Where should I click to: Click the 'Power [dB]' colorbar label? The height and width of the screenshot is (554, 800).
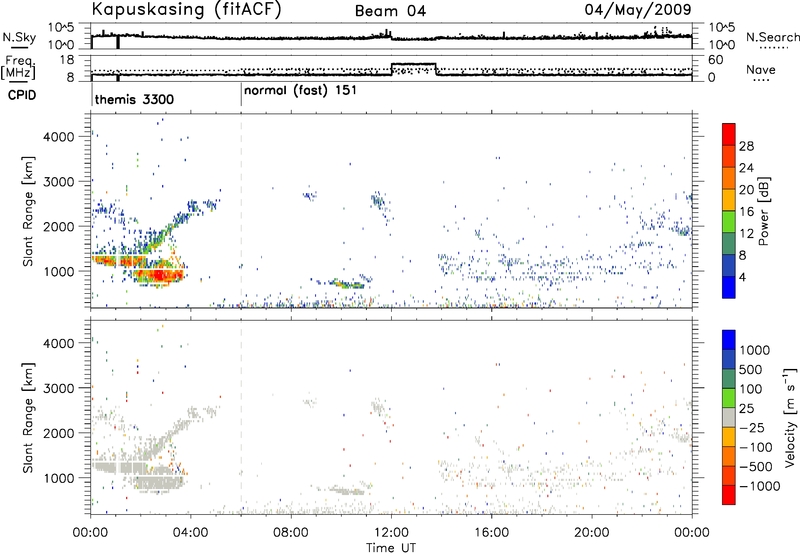tap(763, 211)
